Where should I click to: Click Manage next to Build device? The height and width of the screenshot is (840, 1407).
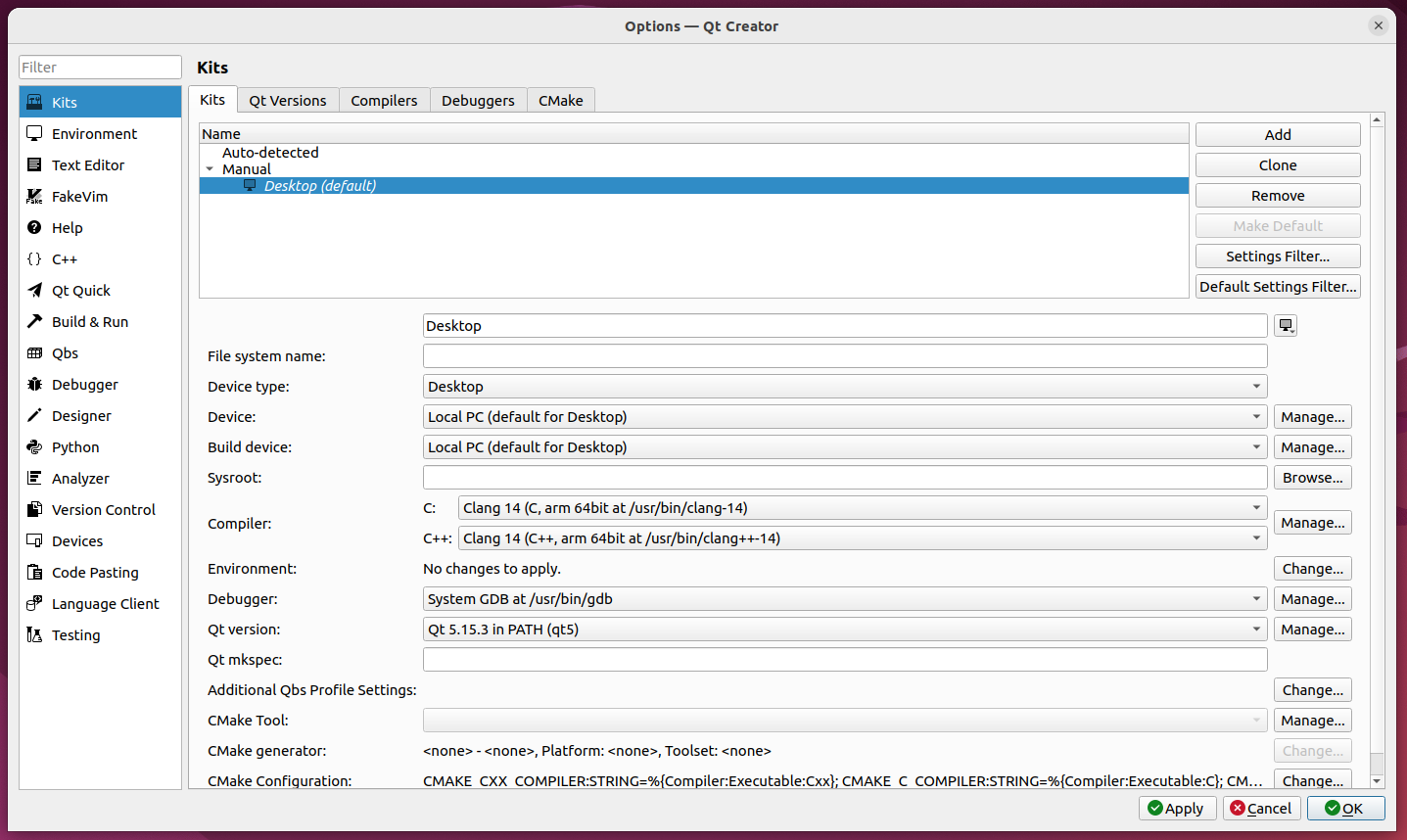point(1313,447)
